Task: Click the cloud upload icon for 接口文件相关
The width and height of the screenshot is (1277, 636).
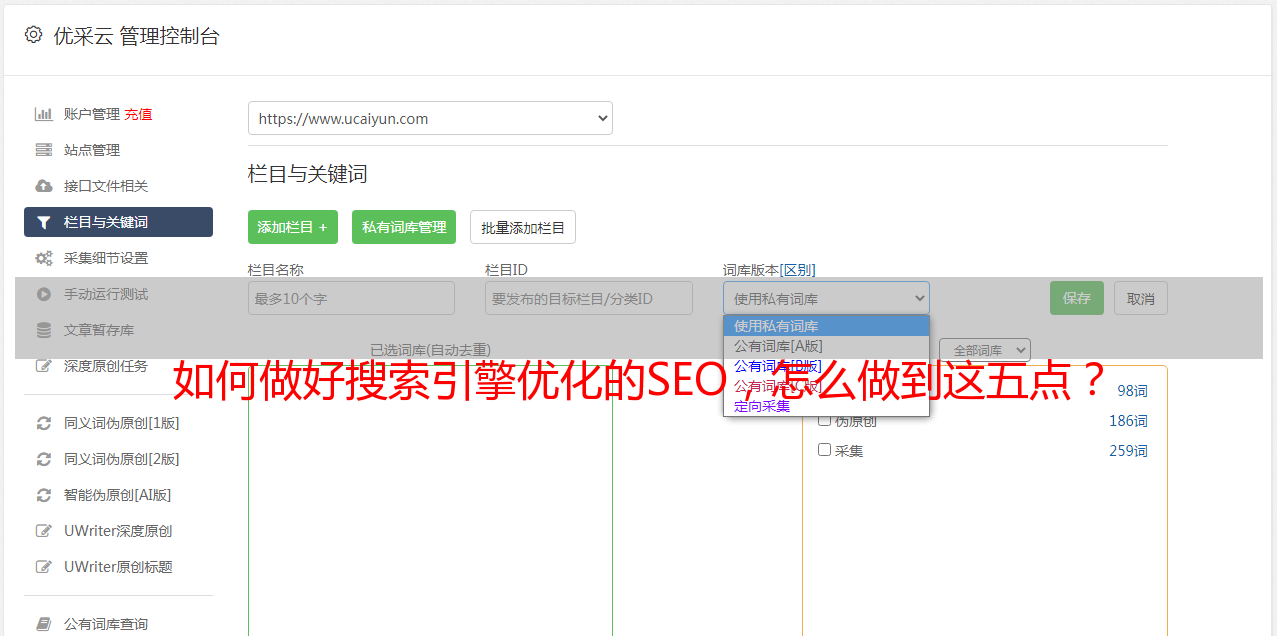Action: (x=44, y=186)
